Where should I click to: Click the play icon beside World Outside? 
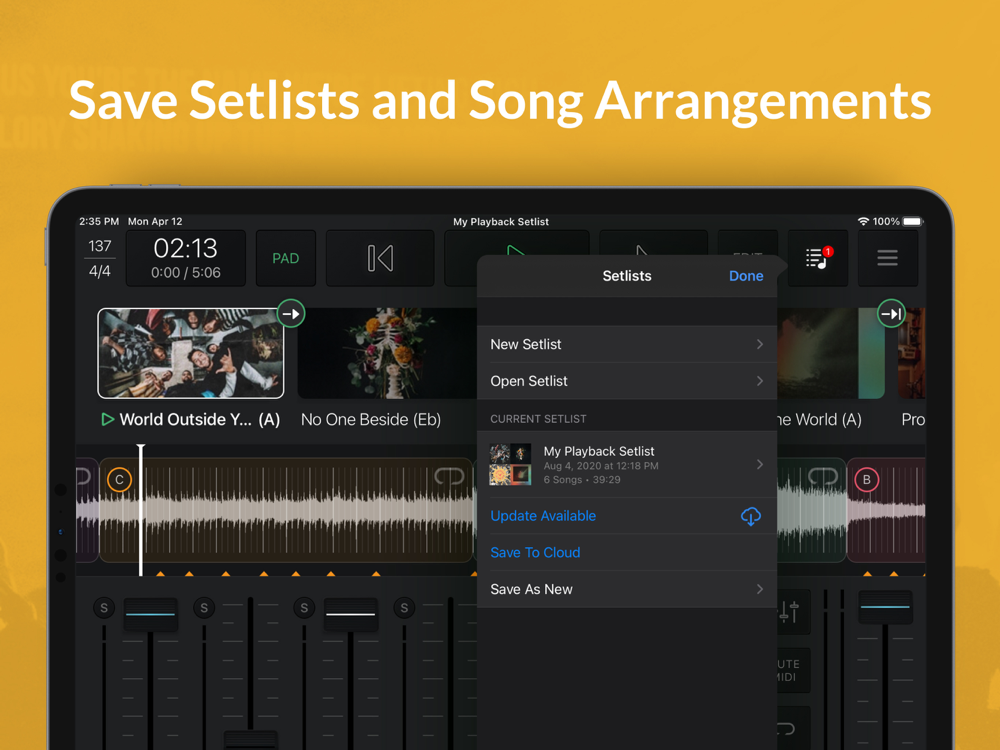pyautogui.click(x=108, y=420)
